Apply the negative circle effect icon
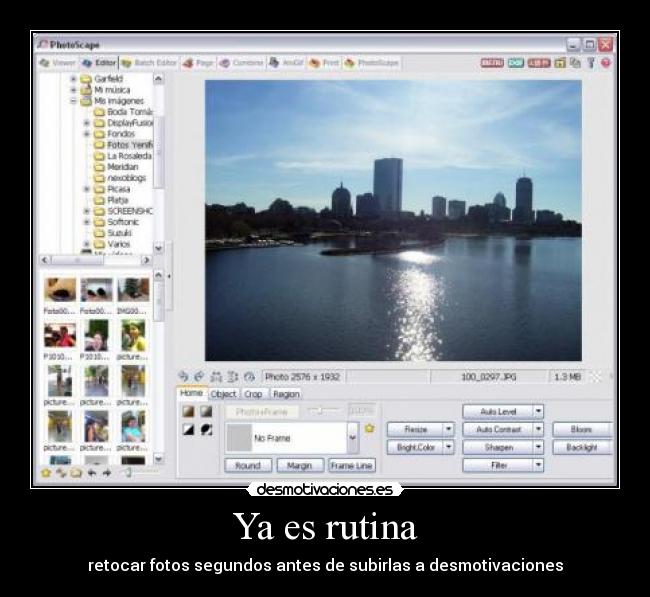Viewport: 650px width, 597px height. pyautogui.click(x=206, y=430)
